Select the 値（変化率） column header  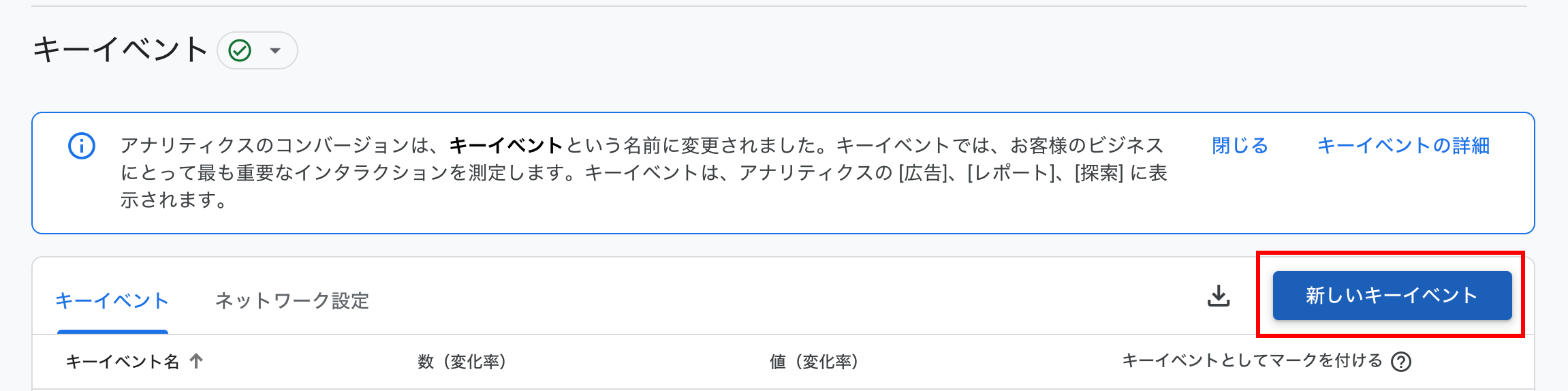814,361
